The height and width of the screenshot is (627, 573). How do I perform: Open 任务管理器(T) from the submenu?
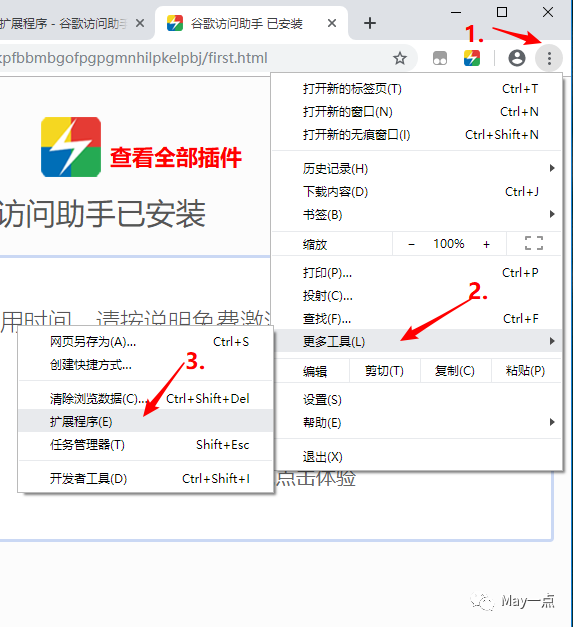[146, 444]
